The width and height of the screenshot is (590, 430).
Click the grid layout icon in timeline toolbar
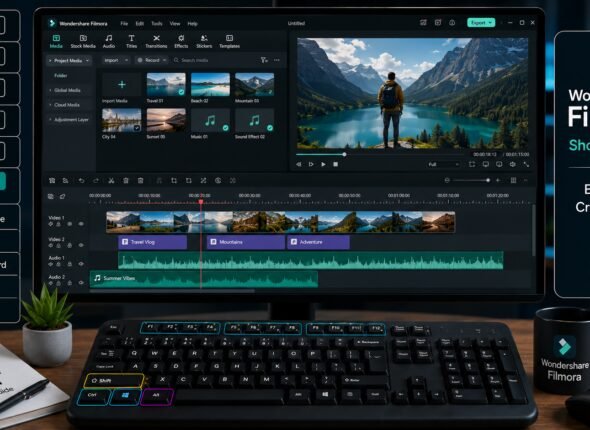click(513, 181)
